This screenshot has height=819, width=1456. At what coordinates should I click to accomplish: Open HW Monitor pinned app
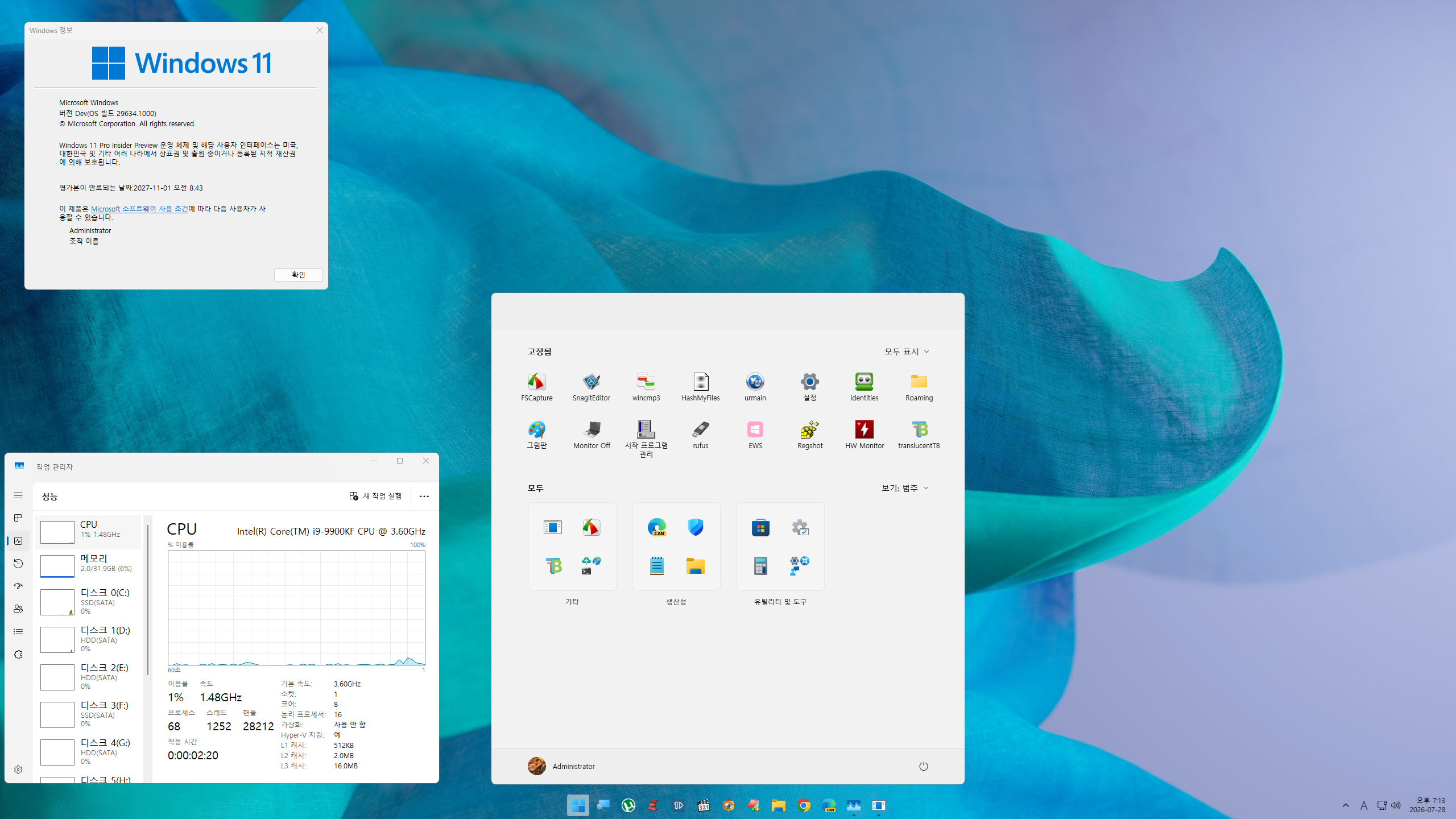click(x=864, y=435)
